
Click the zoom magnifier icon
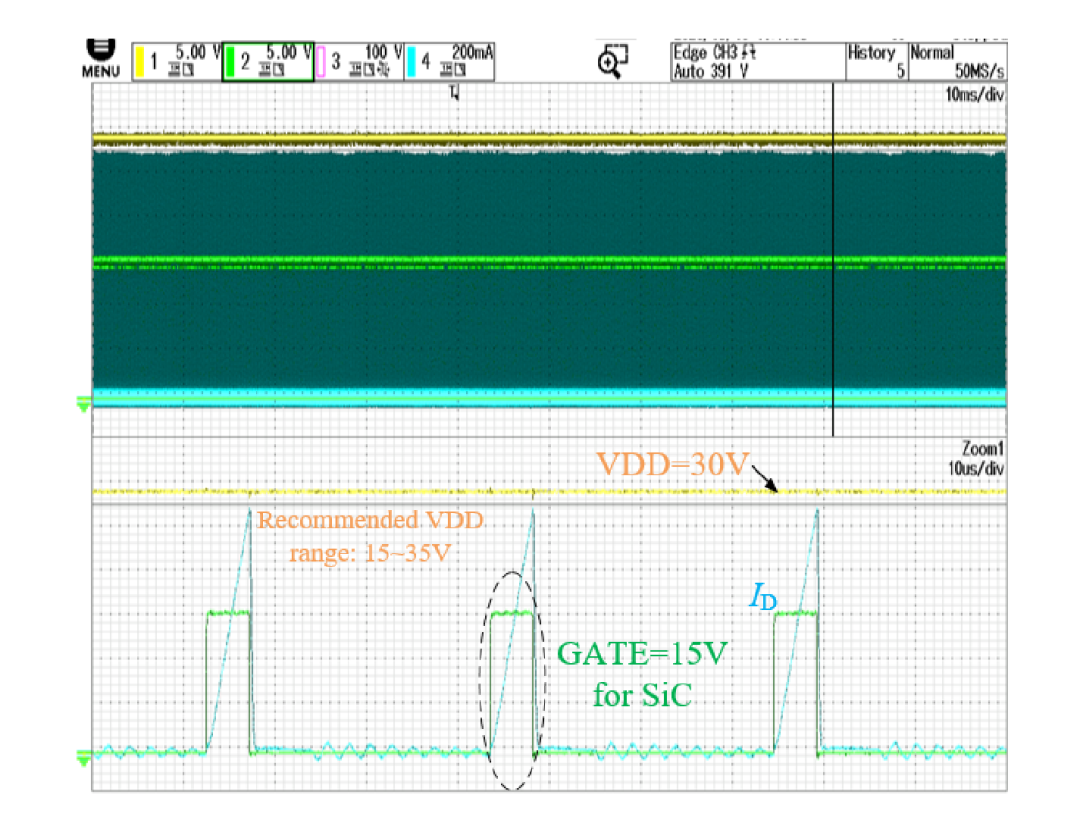tap(613, 61)
